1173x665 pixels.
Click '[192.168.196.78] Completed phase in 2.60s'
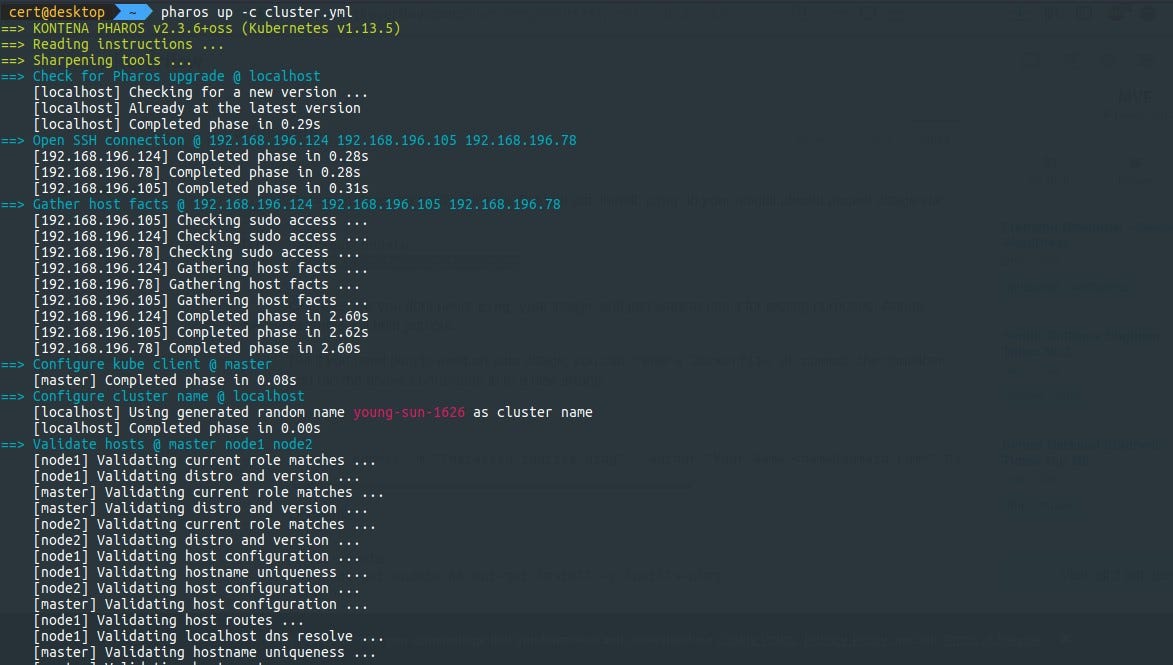(x=197, y=349)
